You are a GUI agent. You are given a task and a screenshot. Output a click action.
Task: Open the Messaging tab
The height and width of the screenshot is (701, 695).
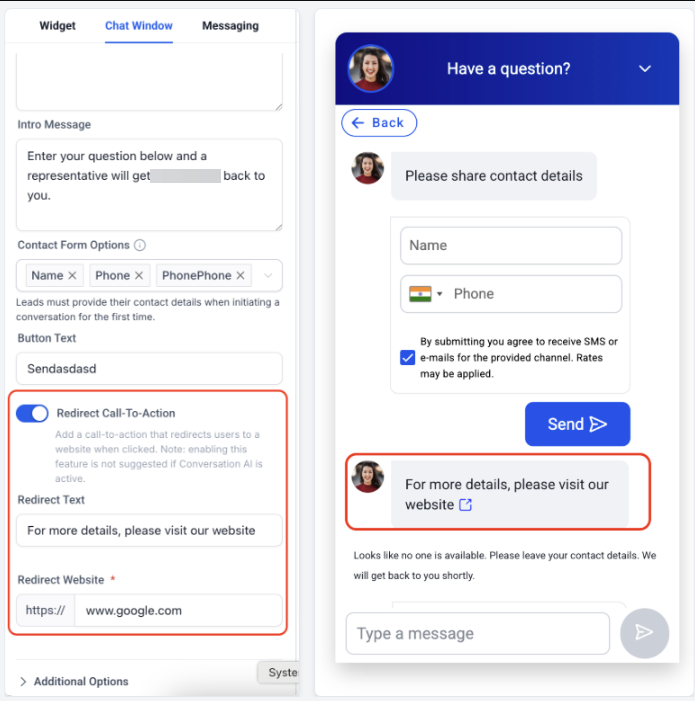point(230,26)
